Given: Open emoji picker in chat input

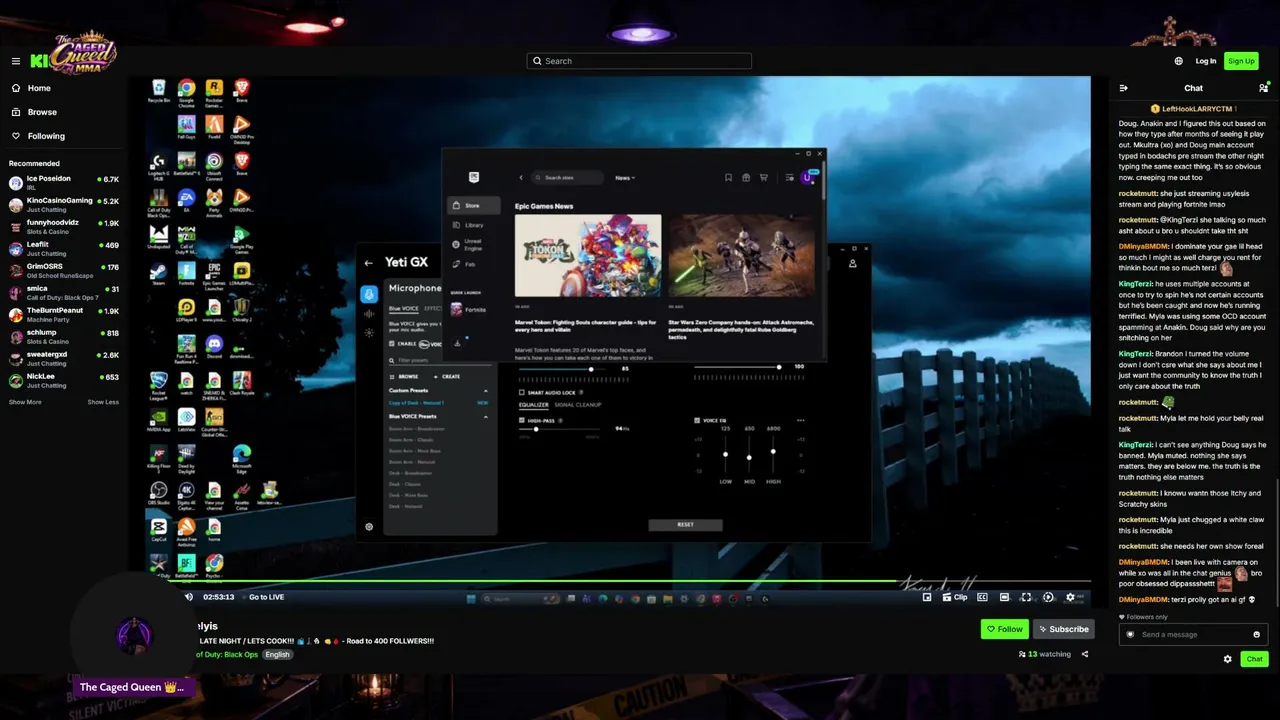Looking at the screenshot, I should tap(1257, 634).
